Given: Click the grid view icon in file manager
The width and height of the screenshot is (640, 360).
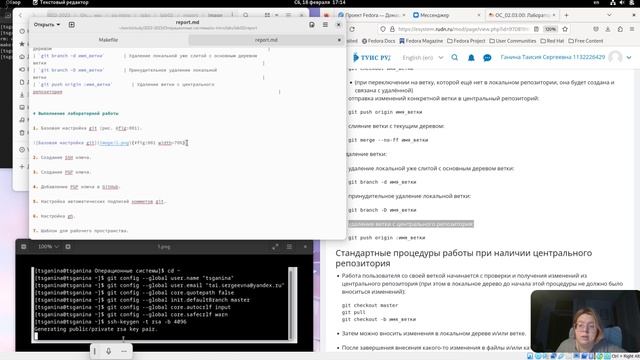Looking at the screenshot, I should (x=267, y=15).
